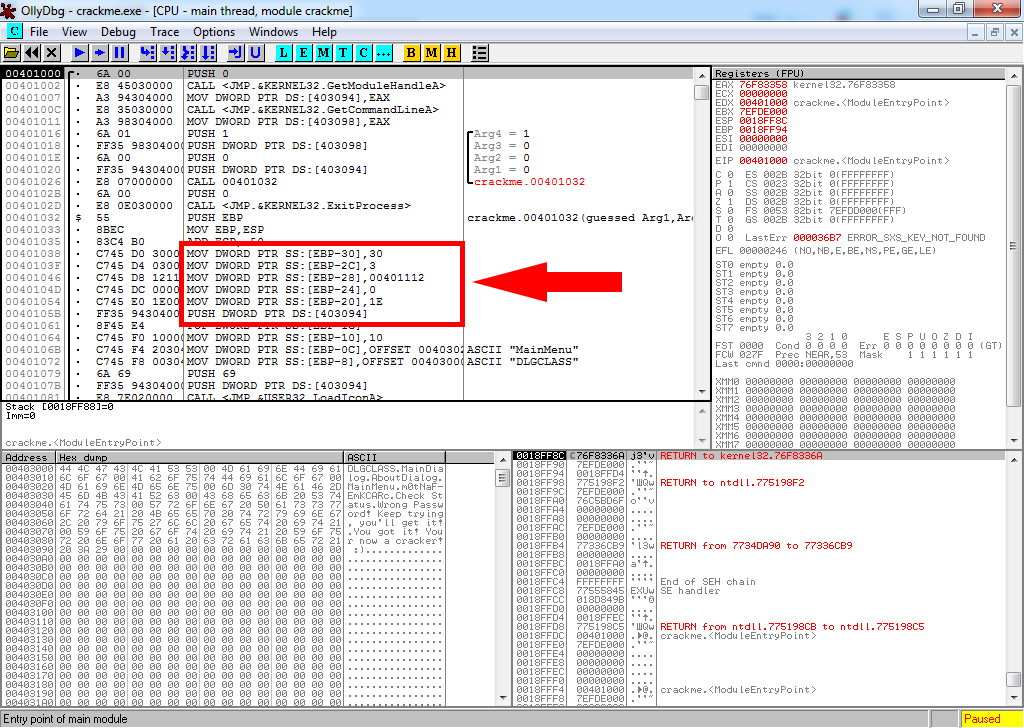Viewport: 1024px width, 728px height.
Task: Click the Close program X icon
Action: tap(52, 52)
